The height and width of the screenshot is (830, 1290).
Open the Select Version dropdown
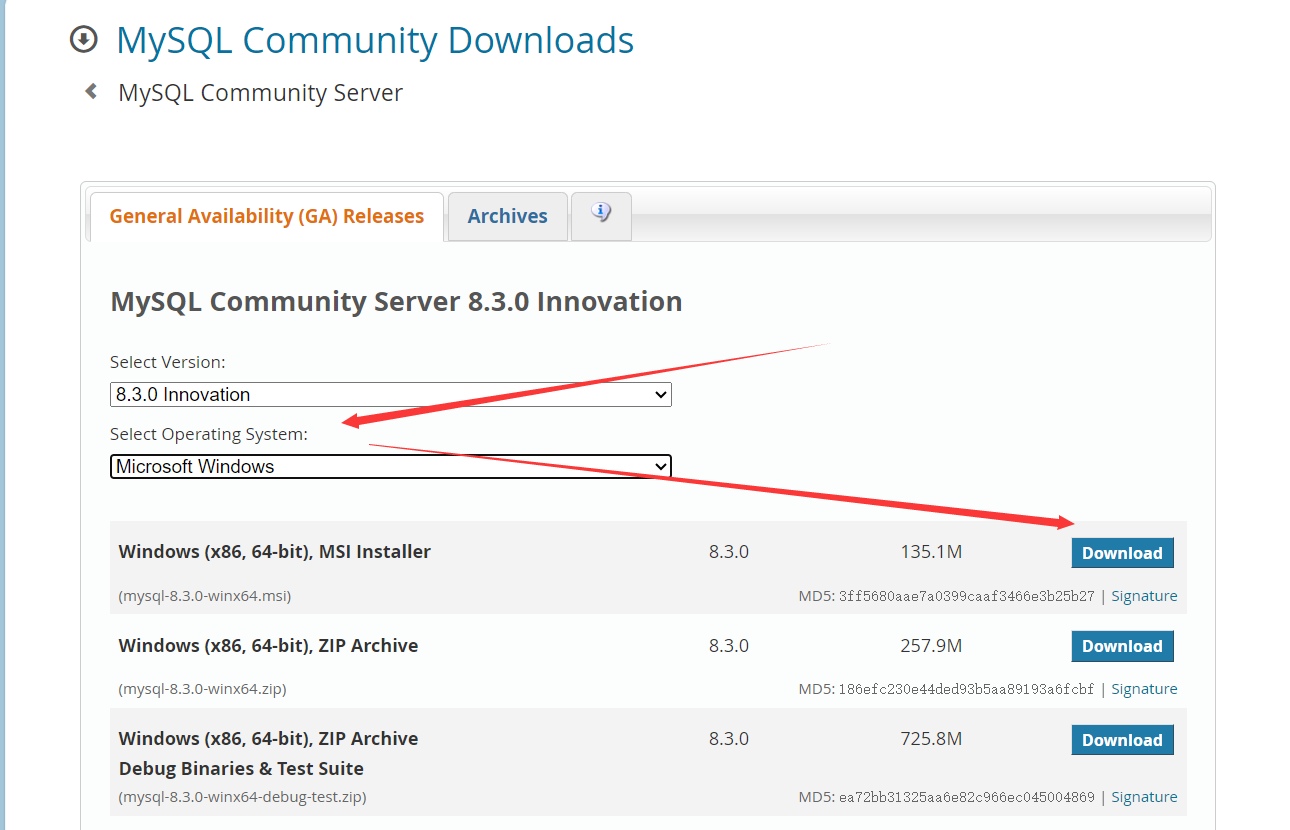click(x=391, y=395)
